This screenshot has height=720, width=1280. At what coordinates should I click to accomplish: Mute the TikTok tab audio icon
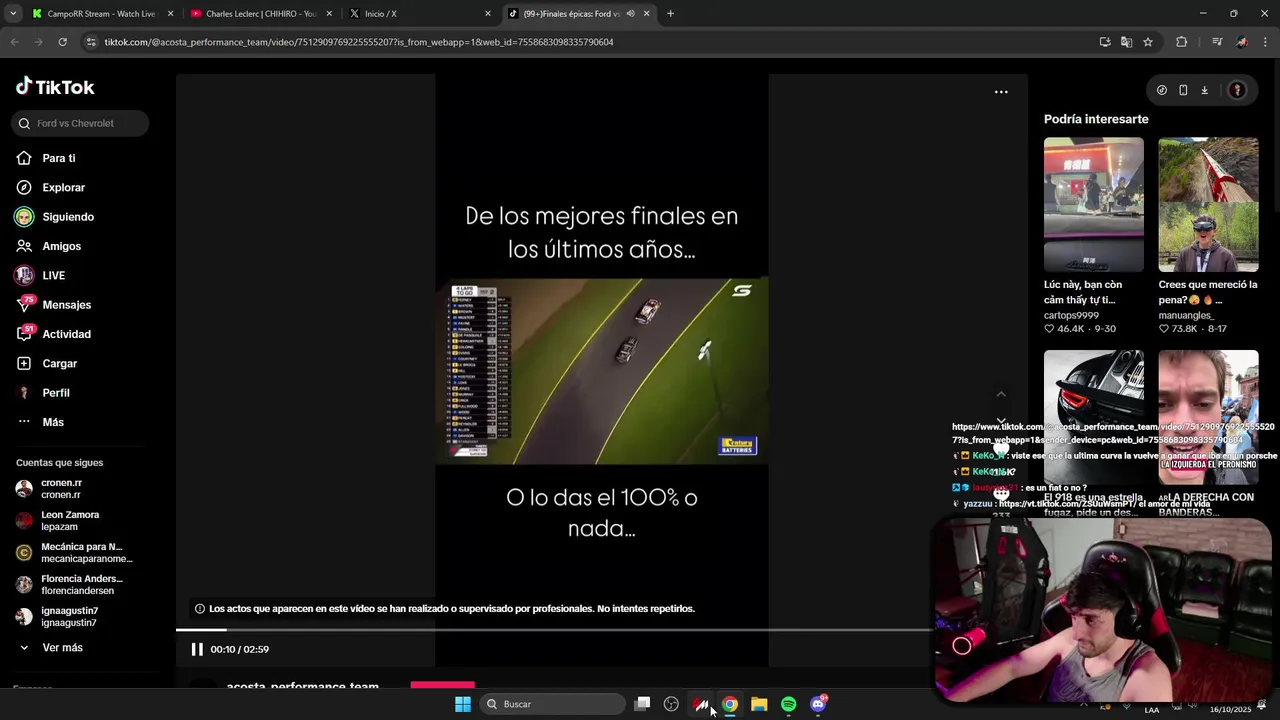click(630, 14)
